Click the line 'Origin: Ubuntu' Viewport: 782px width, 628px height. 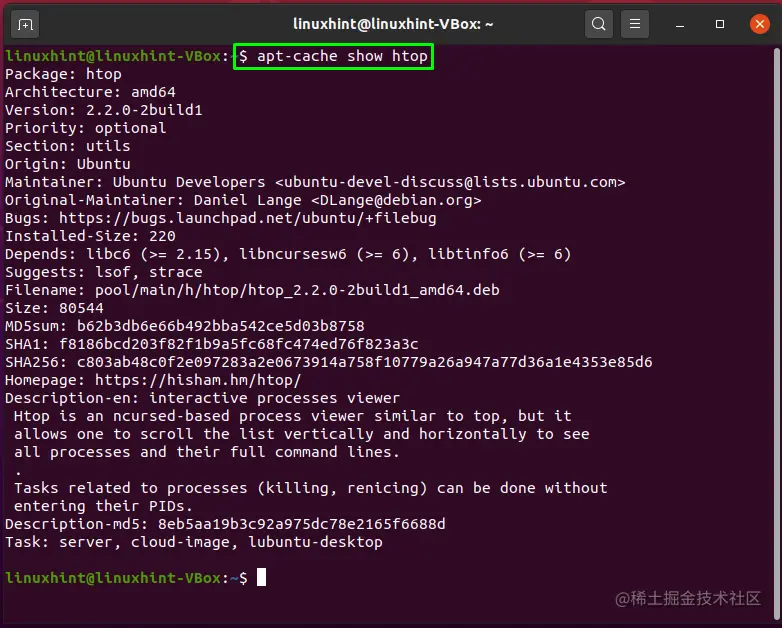[68, 164]
